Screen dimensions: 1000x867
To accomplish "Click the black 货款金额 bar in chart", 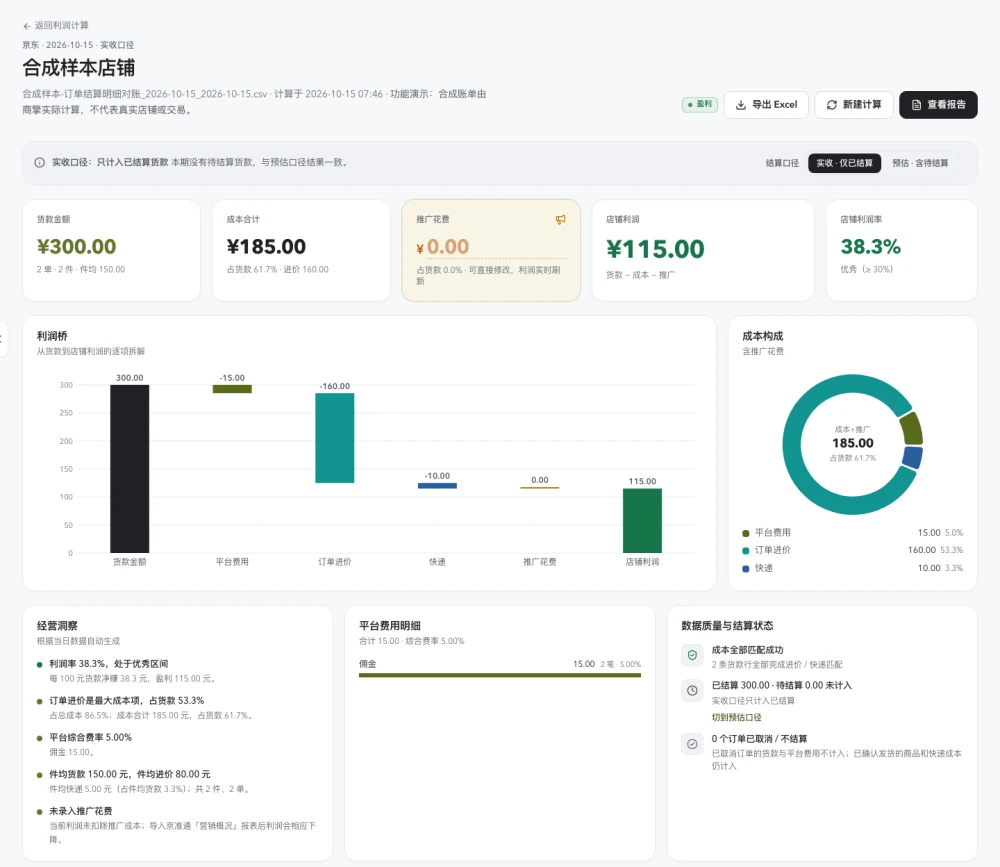I will (129, 469).
